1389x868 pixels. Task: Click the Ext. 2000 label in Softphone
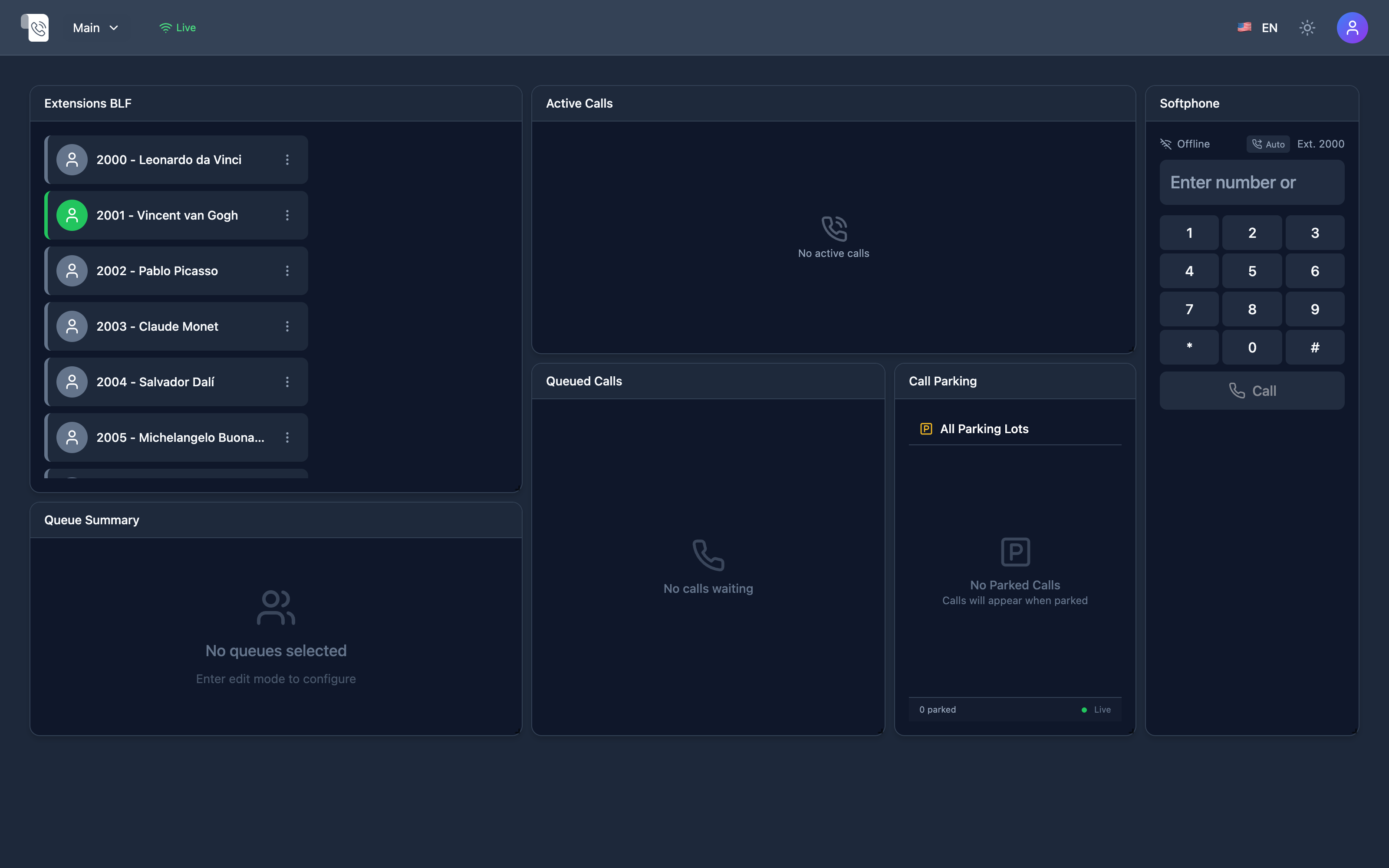point(1320,144)
